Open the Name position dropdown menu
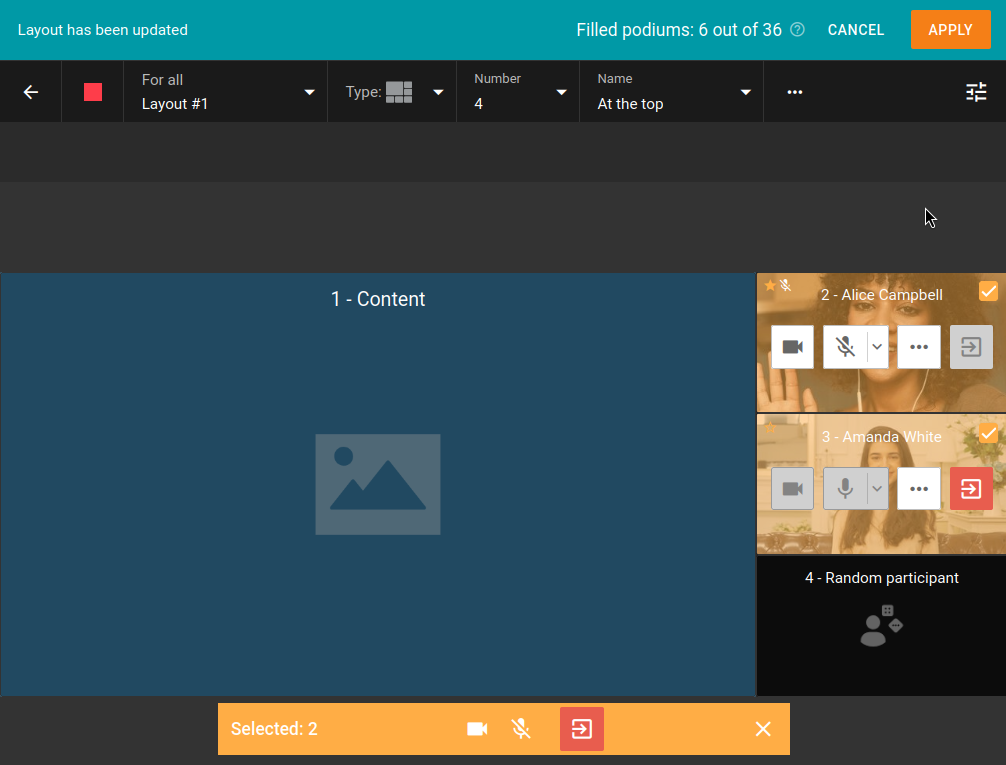1006x765 pixels. click(x=672, y=92)
